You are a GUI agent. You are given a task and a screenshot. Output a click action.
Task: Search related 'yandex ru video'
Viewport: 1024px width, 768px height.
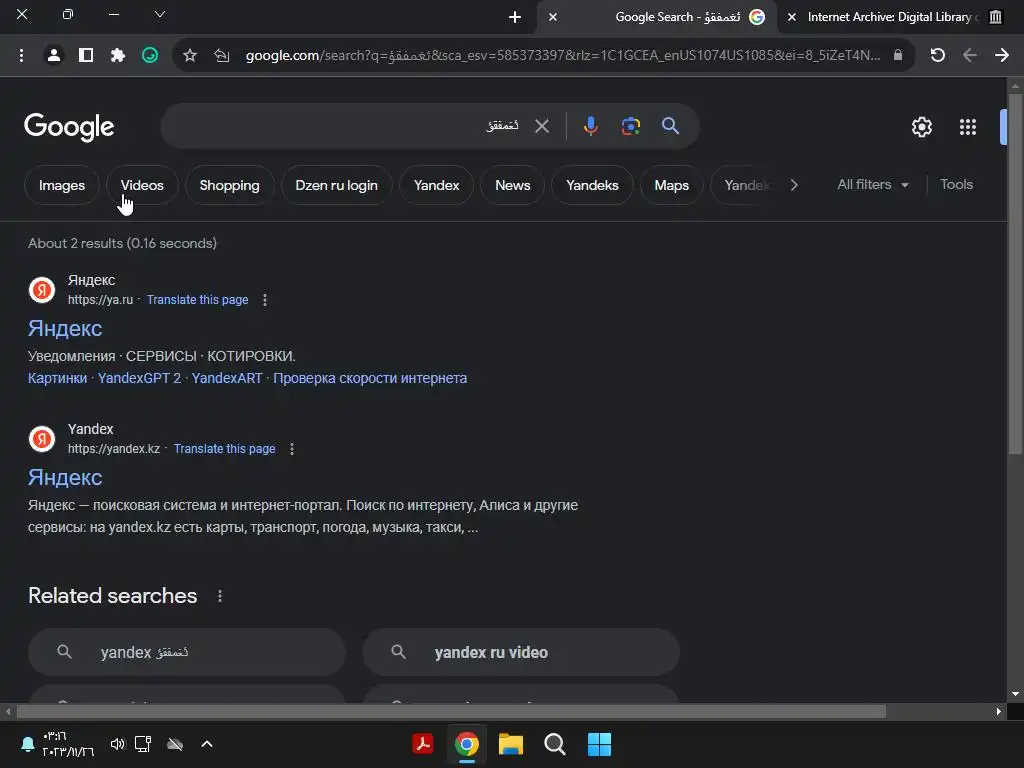[520, 652]
